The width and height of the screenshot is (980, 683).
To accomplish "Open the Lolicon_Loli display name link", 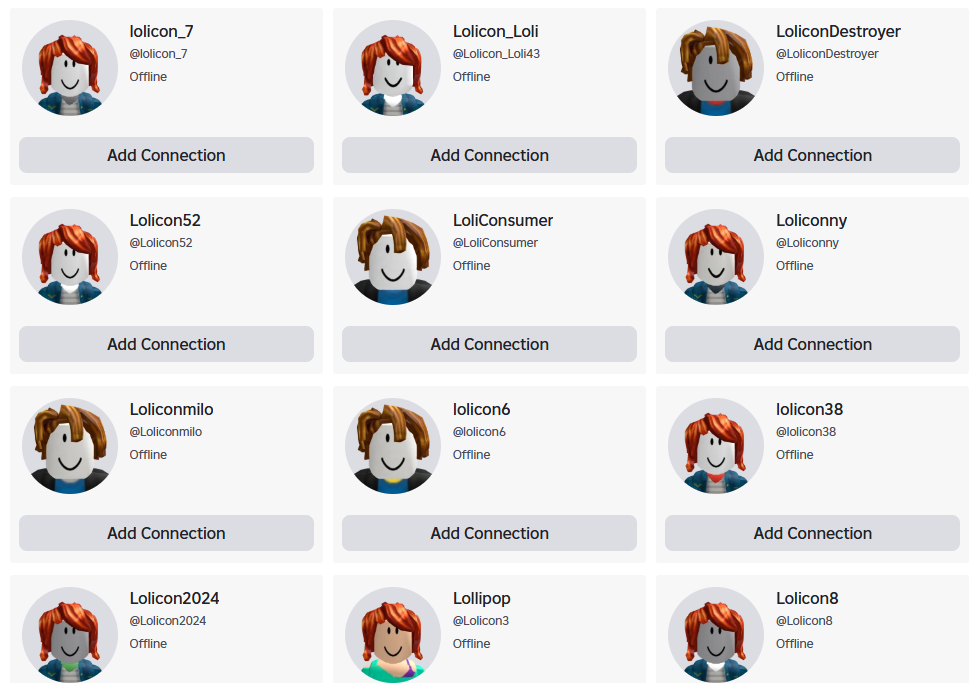I will click(496, 31).
